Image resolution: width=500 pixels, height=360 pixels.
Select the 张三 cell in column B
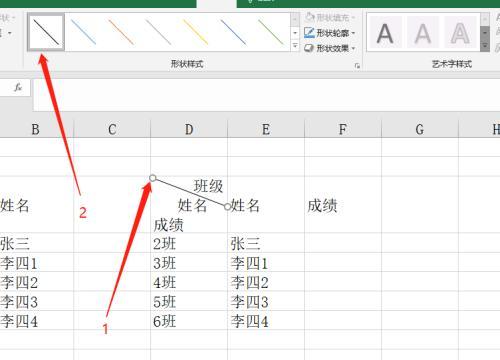click(x=37, y=243)
